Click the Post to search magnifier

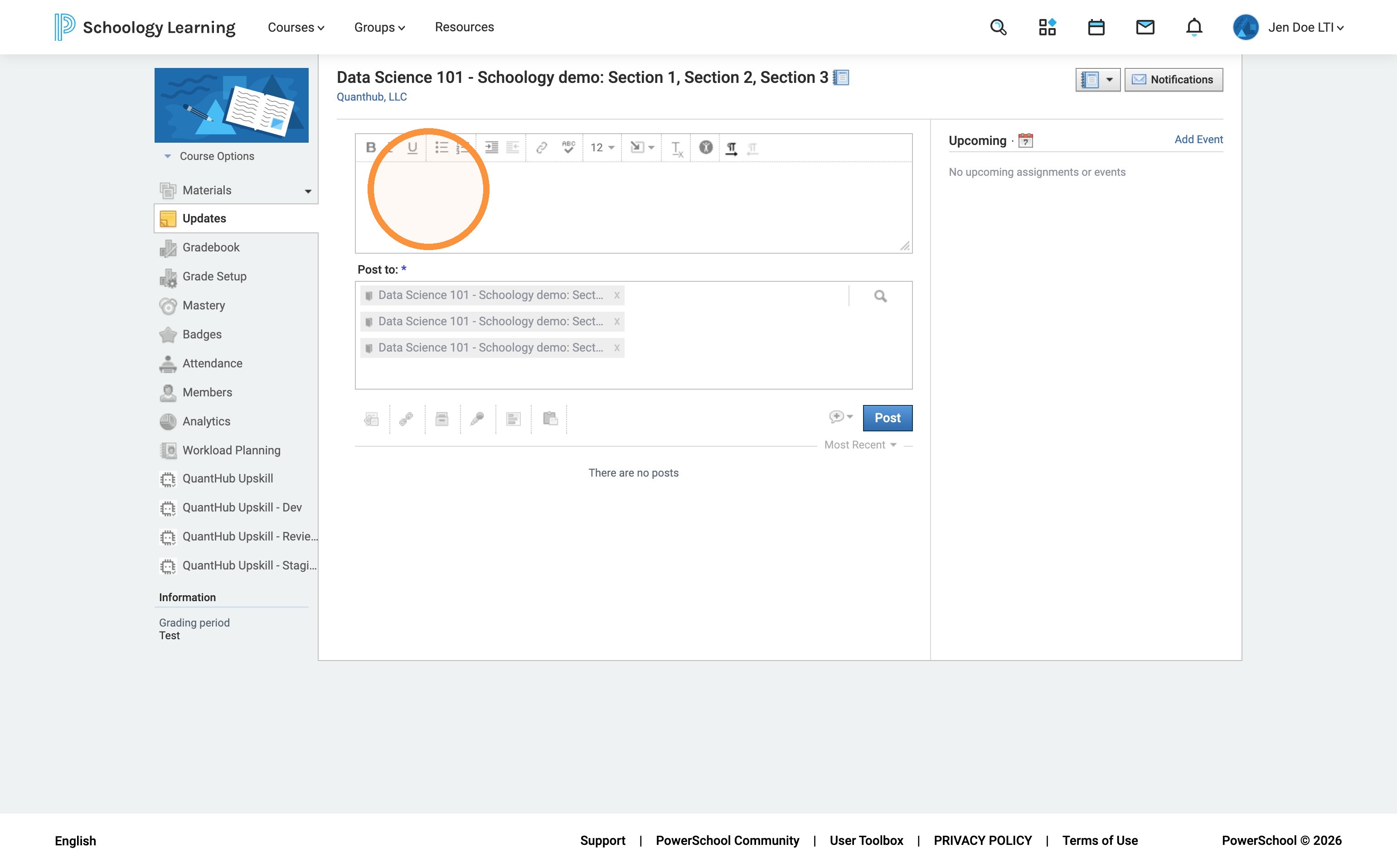pyautogui.click(x=880, y=296)
